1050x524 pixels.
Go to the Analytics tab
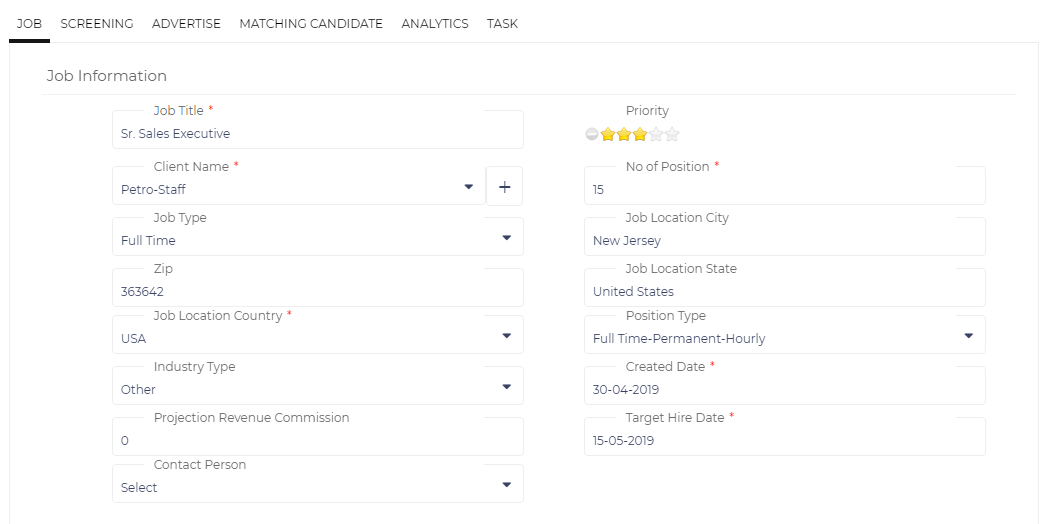tap(435, 23)
